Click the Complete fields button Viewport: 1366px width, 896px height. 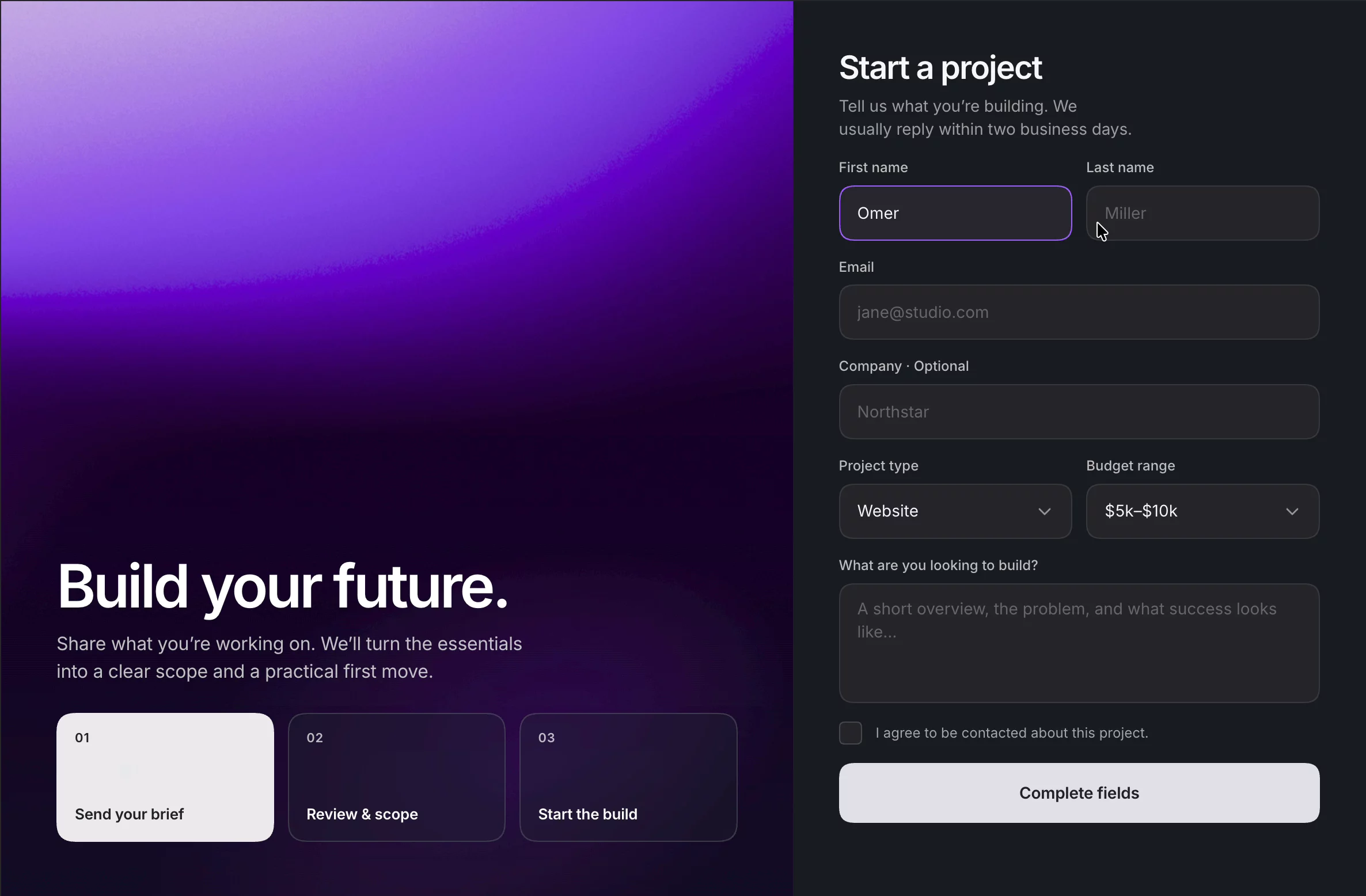1079,793
